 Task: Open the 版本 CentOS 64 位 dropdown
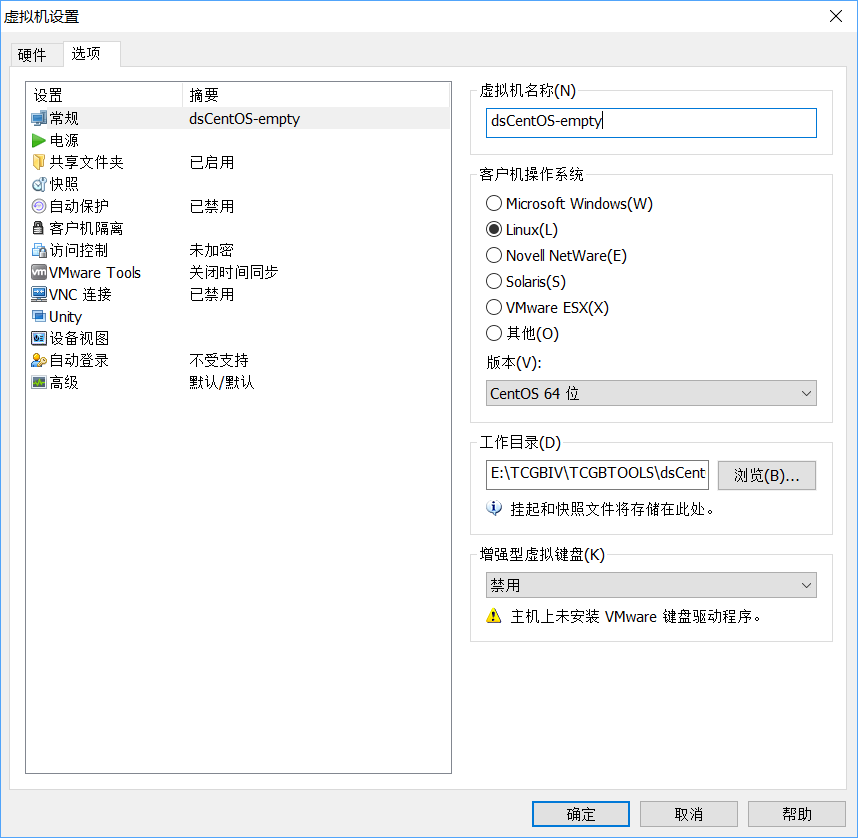pos(651,394)
